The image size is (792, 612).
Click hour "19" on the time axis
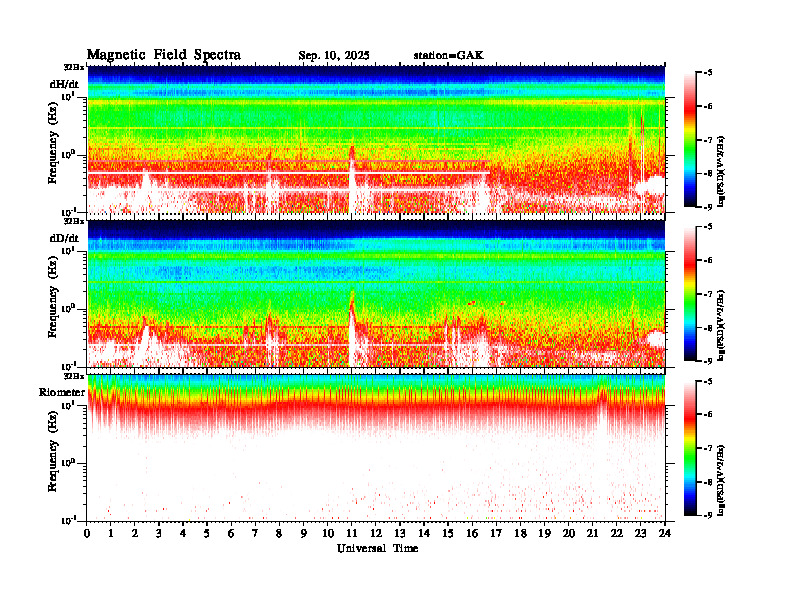(x=544, y=533)
